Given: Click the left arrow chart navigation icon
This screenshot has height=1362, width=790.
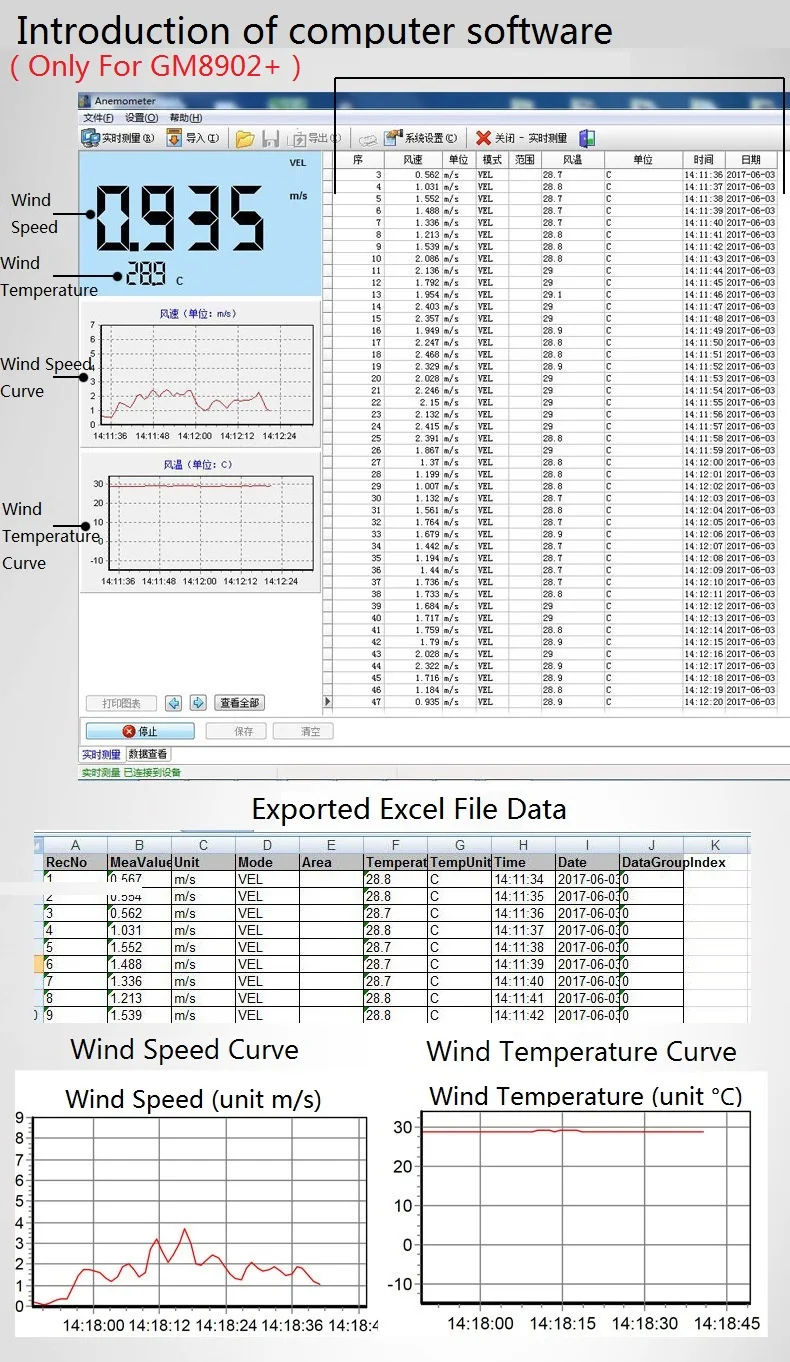Looking at the screenshot, I should point(173,703).
